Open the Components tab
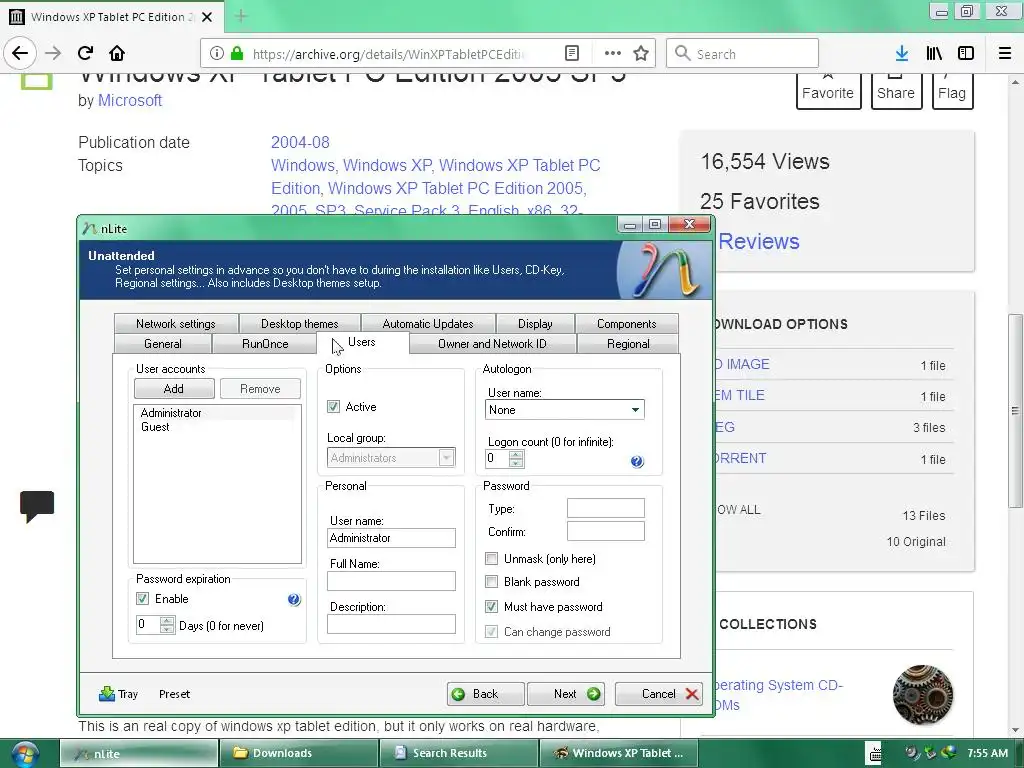Image resolution: width=1024 pixels, height=768 pixels. pos(626,323)
